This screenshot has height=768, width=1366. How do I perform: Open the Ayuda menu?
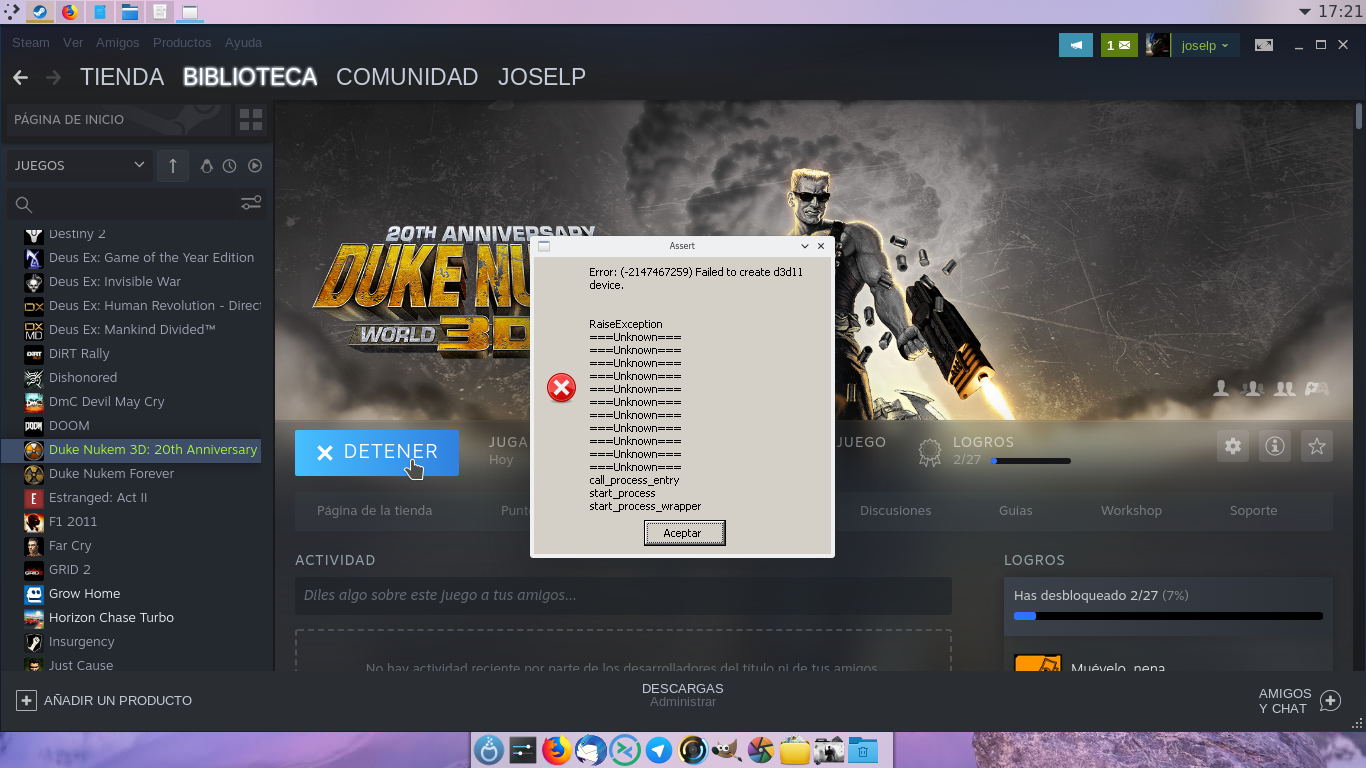(244, 43)
